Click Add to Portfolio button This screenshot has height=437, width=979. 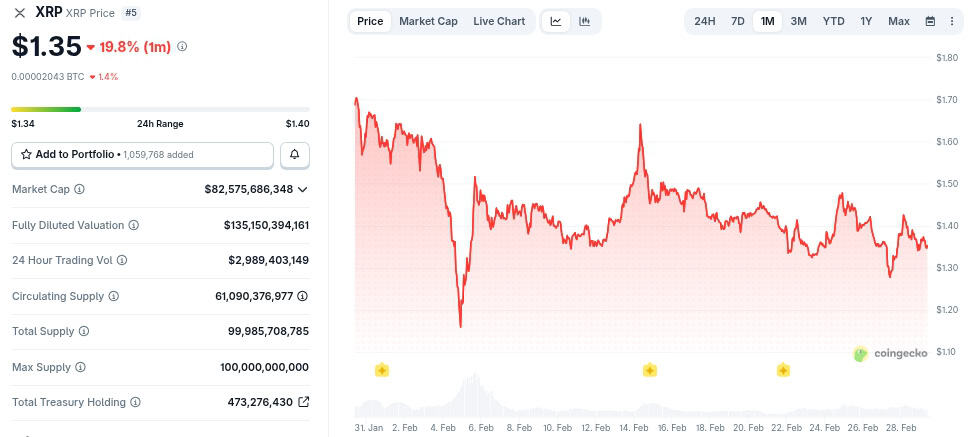click(142, 155)
